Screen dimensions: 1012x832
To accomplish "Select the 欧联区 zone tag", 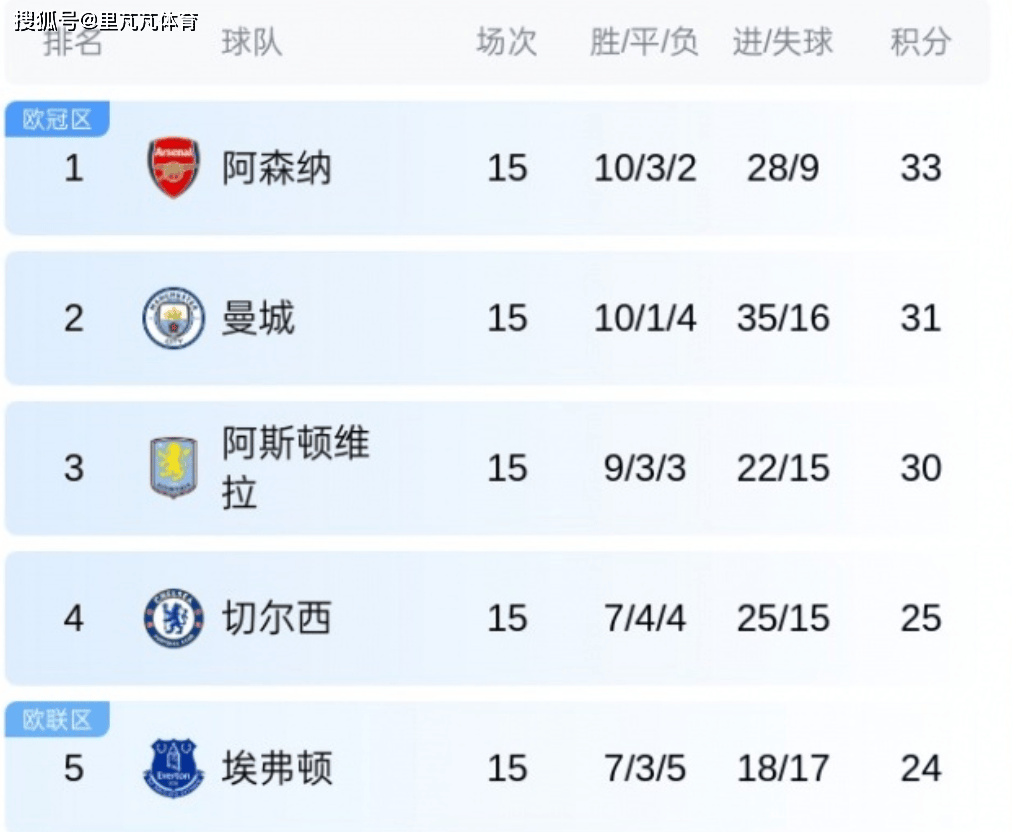I will (57, 720).
